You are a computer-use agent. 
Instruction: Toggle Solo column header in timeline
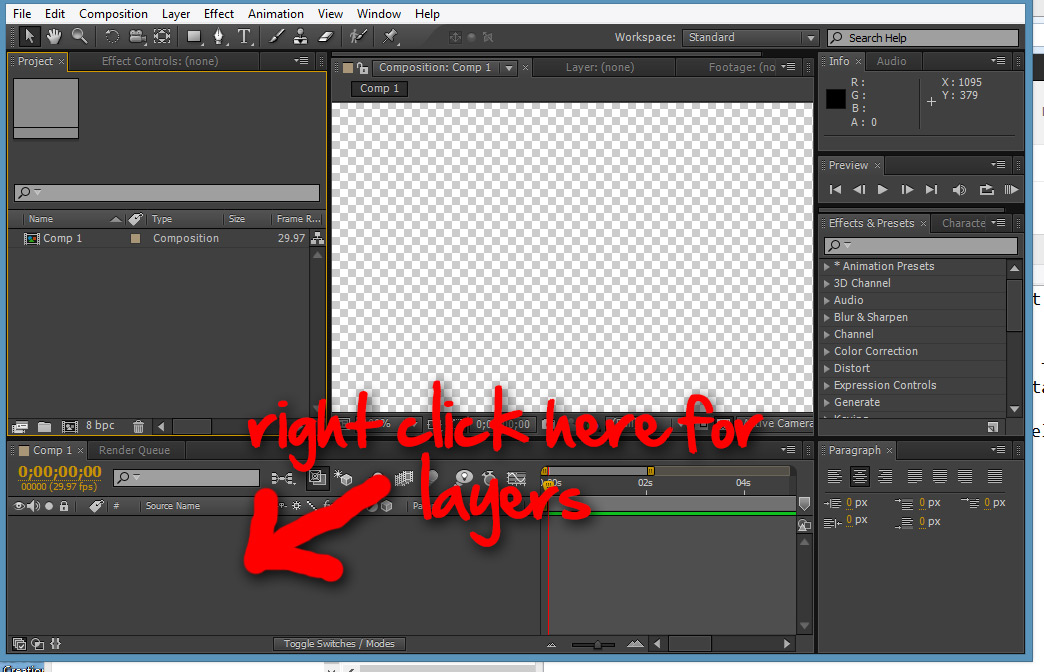point(49,506)
